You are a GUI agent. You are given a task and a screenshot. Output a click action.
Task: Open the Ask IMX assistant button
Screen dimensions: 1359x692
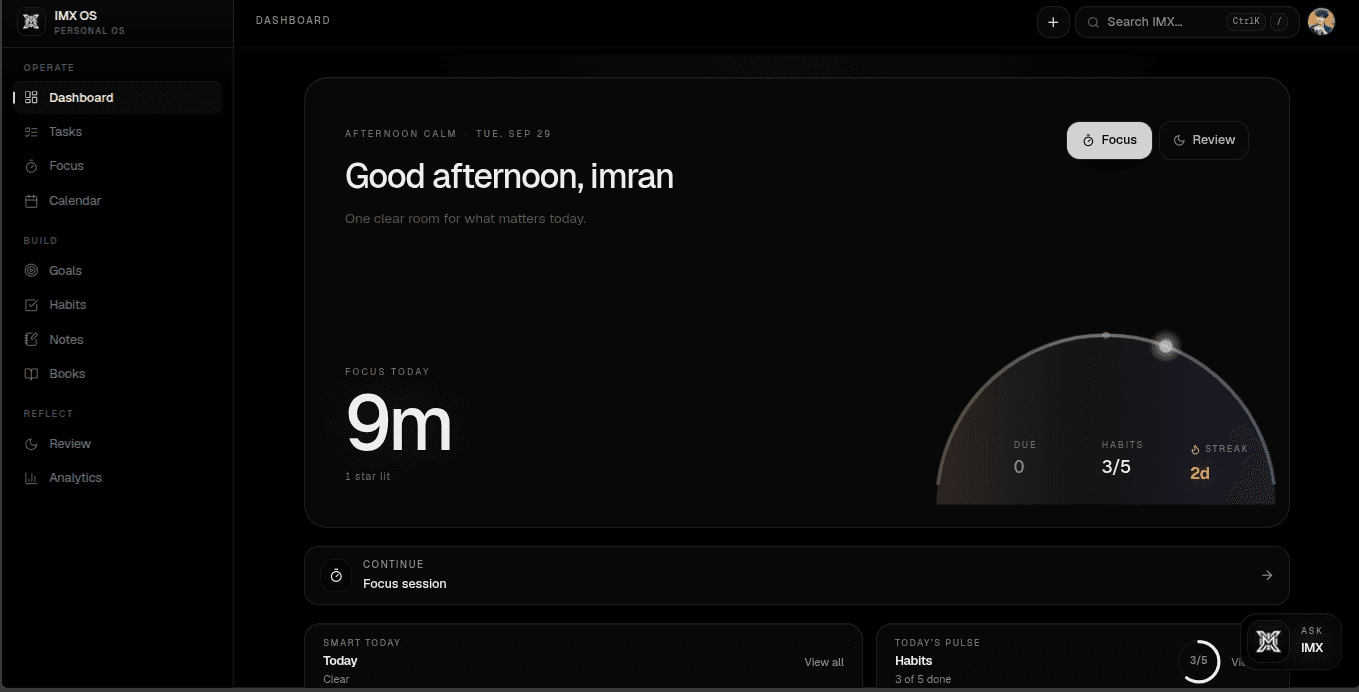(x=1290, y=640)
